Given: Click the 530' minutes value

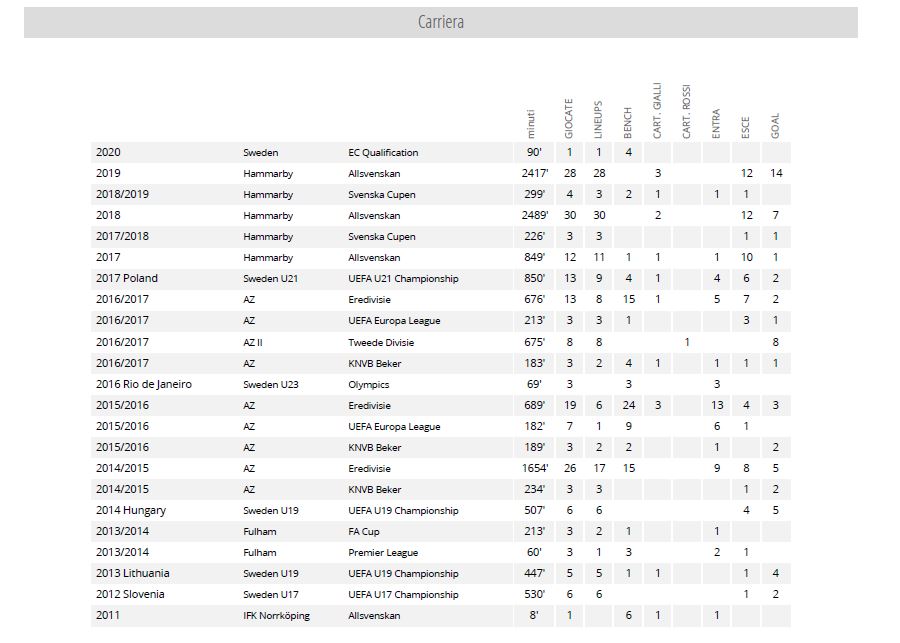Looking at the screenshot, I should (x=534, y=594).
